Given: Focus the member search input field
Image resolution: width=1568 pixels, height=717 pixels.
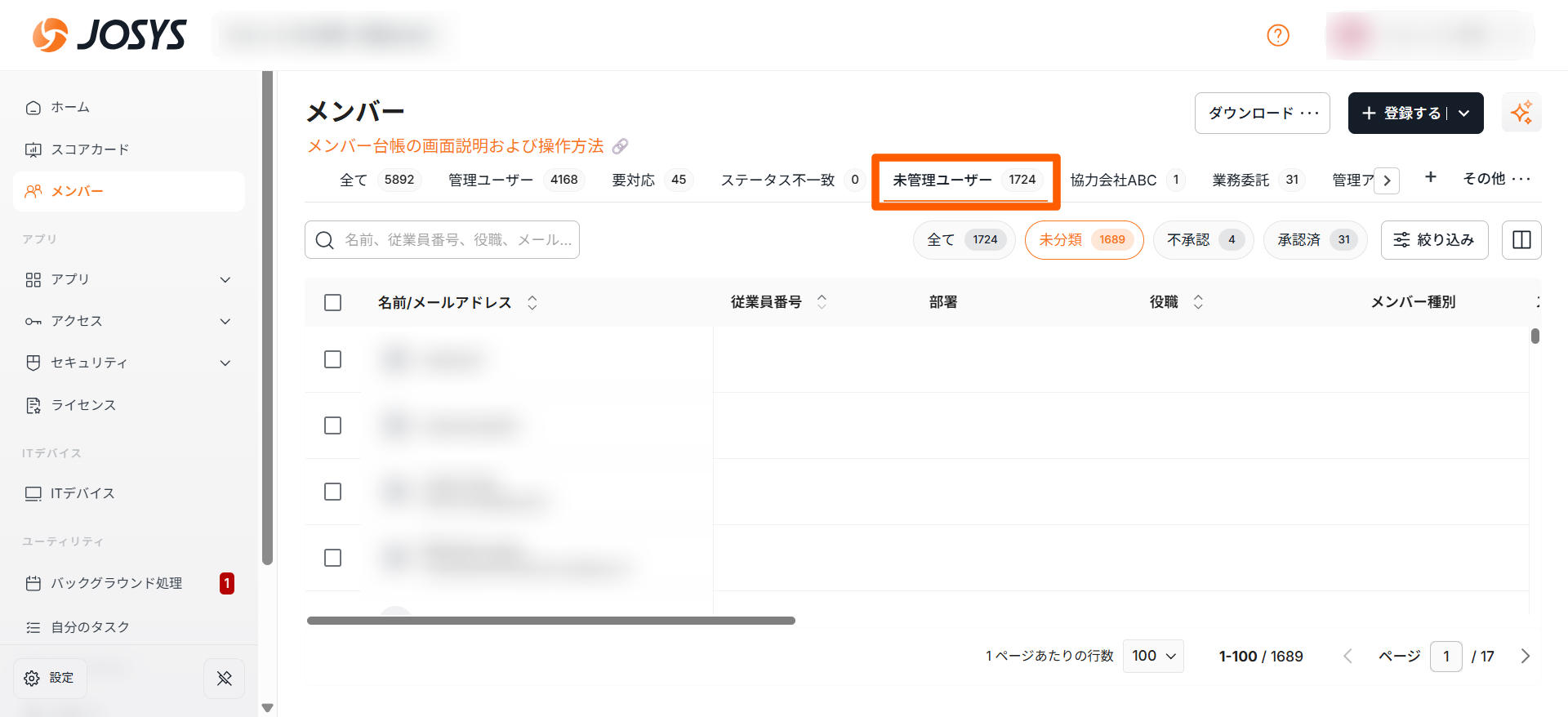Looking at the screenshot, I should click(453, 240).
